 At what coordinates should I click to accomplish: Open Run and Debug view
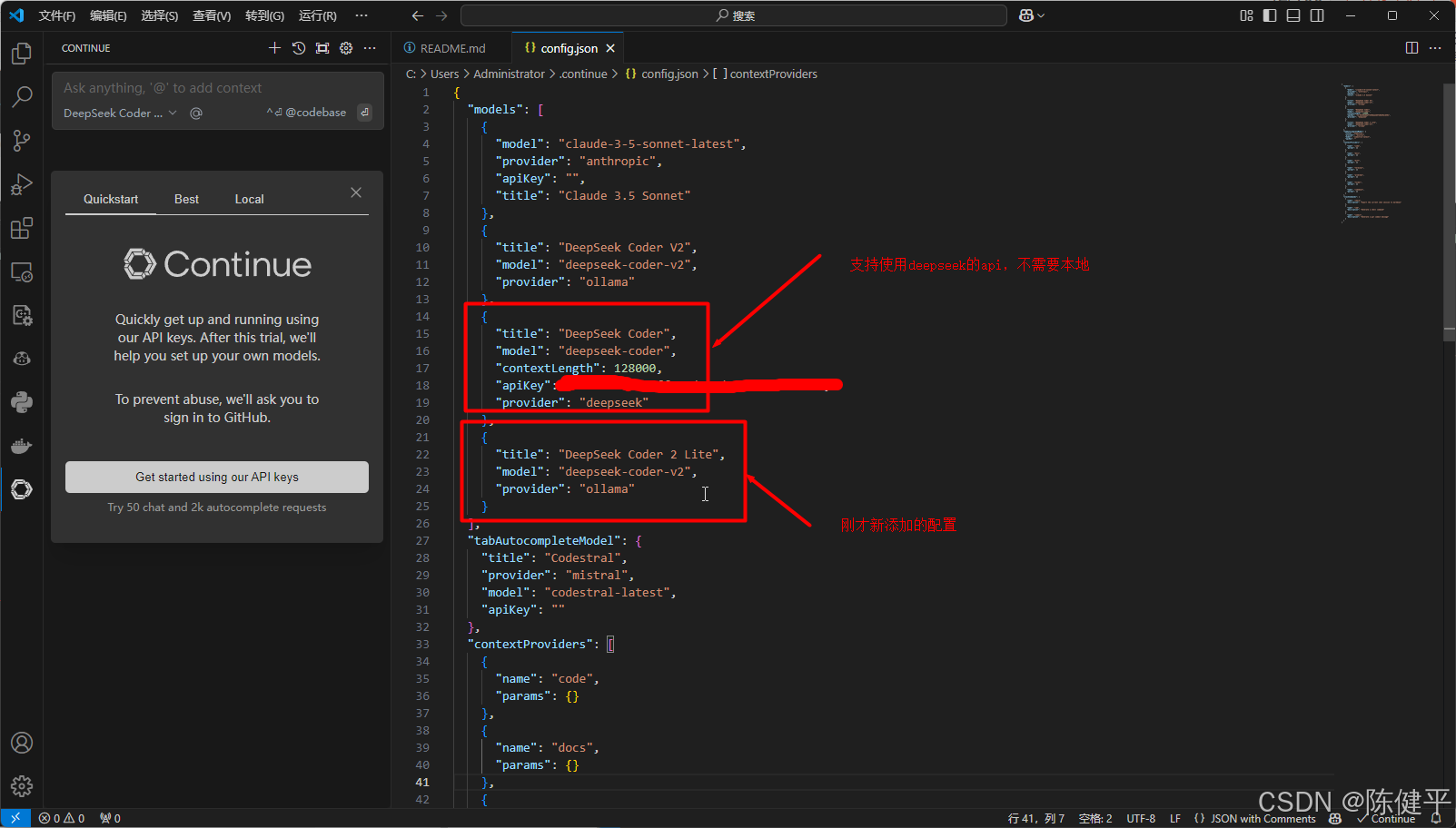pos(22,184)
